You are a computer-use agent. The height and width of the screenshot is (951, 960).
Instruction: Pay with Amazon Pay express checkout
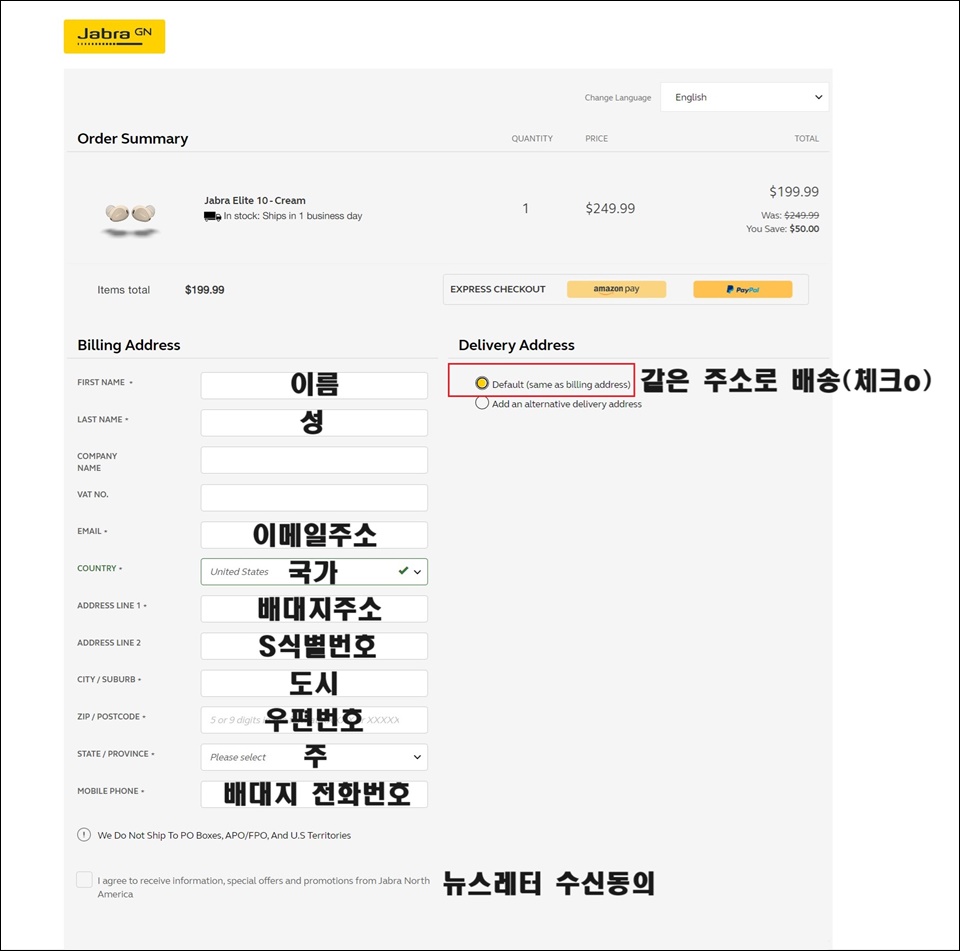tap(616, 289)
